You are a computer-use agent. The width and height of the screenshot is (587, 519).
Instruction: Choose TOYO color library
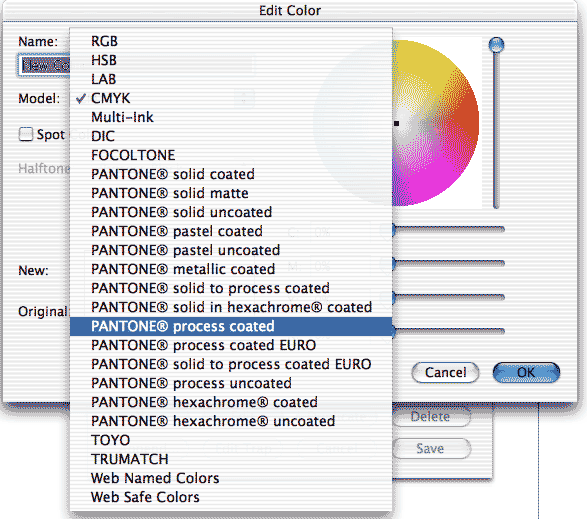click(231, 440)
